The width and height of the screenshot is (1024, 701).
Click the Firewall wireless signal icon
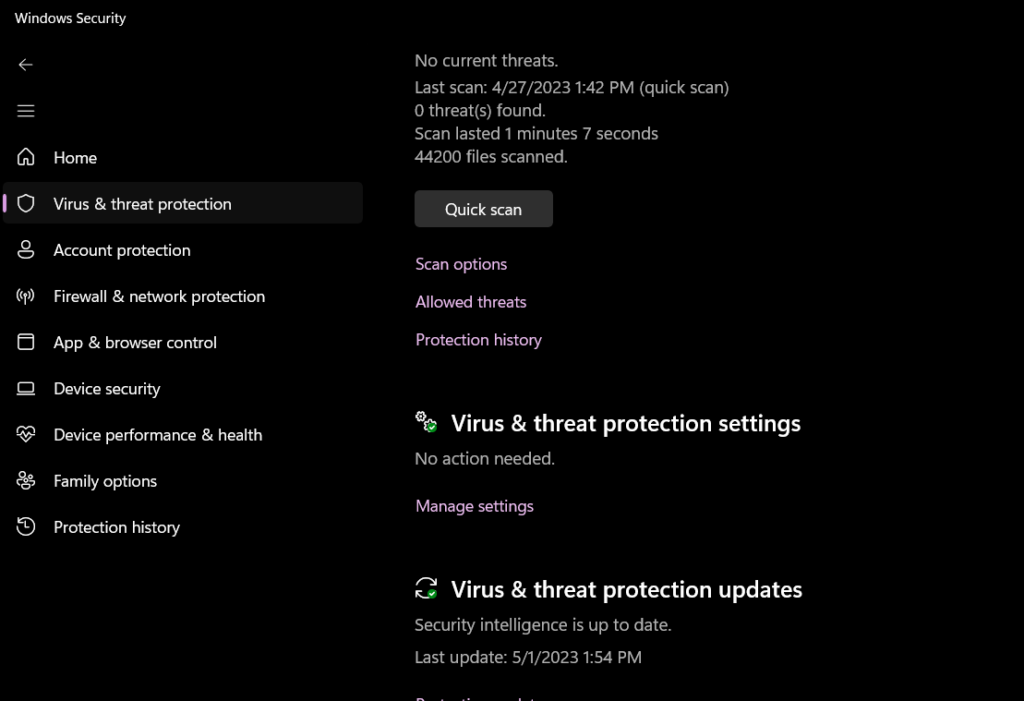(x=26, y=296)
